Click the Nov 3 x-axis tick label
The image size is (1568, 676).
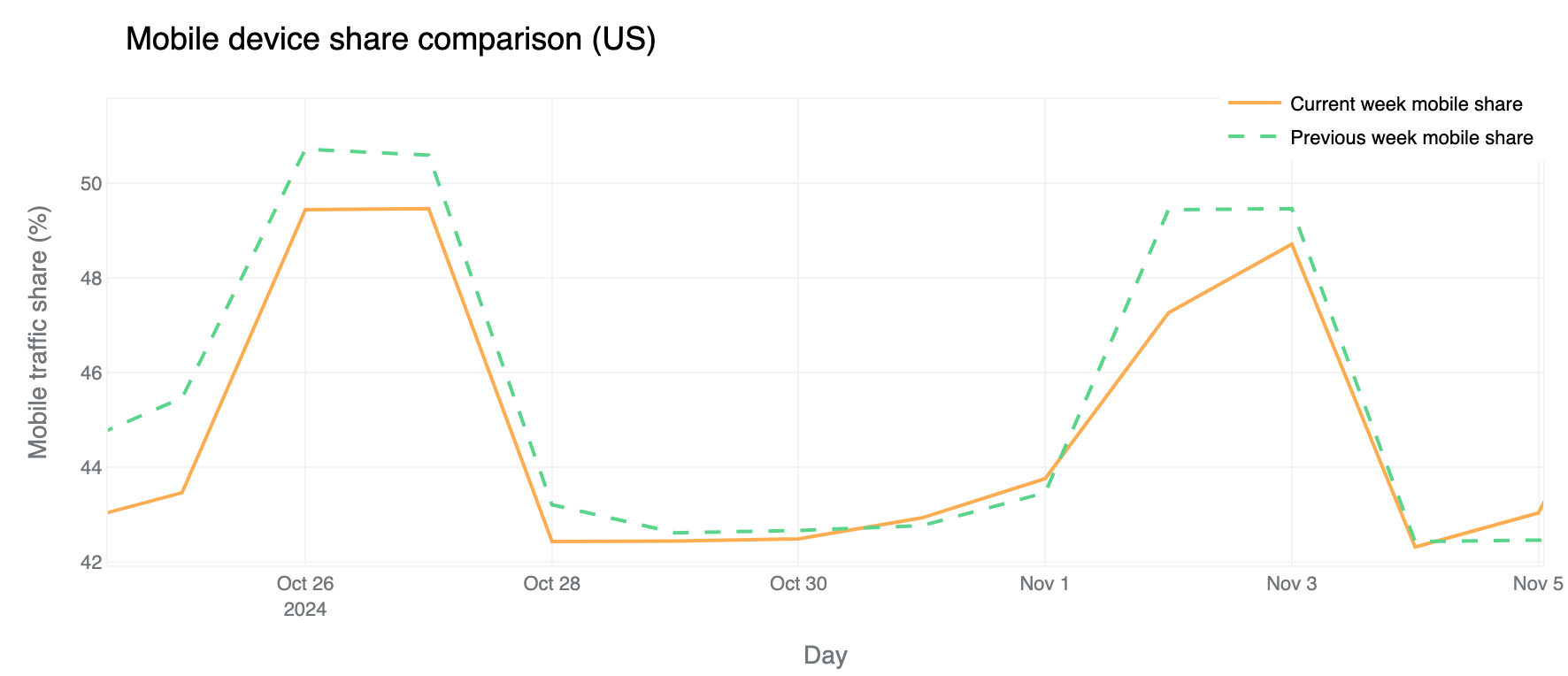[1292, 584]
